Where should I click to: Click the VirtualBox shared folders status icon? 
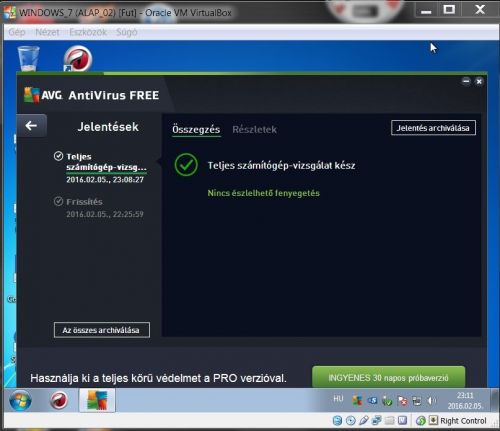(389, 421)
